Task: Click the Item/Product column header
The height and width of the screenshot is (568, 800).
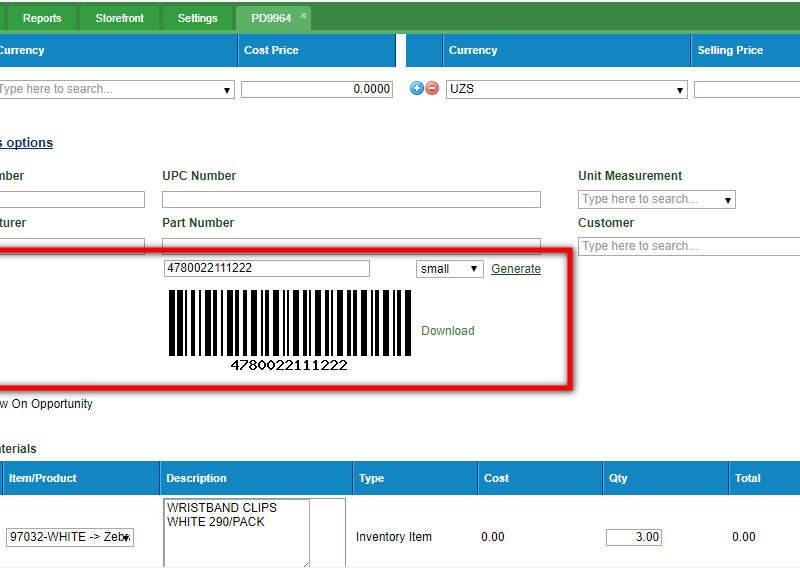Action: click(x=81, y=478)
